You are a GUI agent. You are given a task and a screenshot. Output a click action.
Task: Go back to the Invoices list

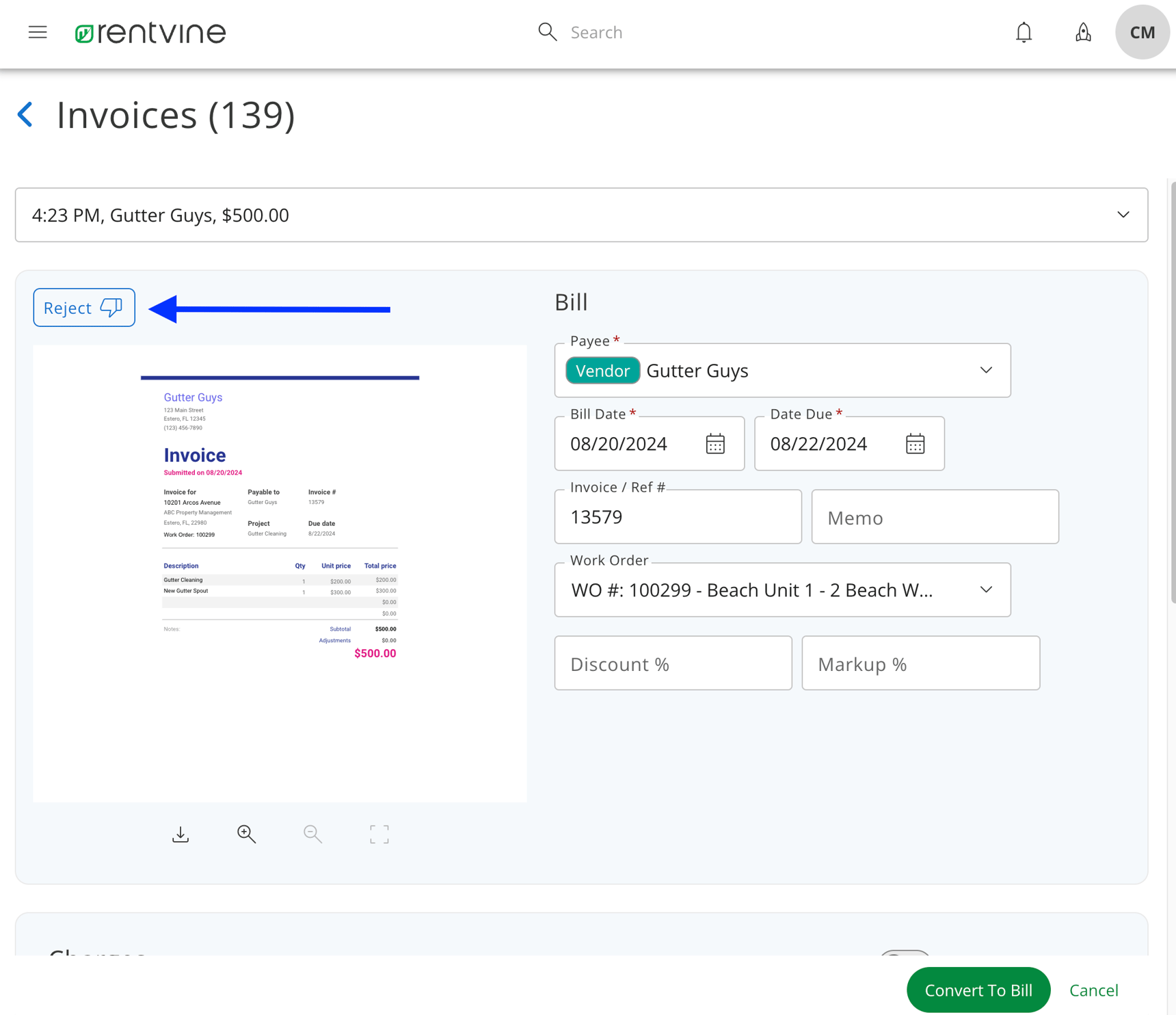click(x=25, y=114)
